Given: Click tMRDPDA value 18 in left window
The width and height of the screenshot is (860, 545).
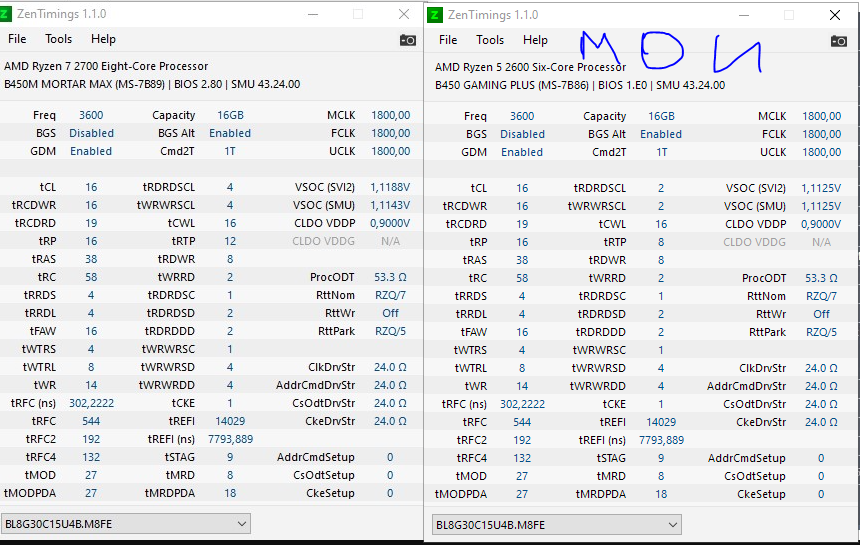Looking at the screenshot, I should tap(230, 493).
